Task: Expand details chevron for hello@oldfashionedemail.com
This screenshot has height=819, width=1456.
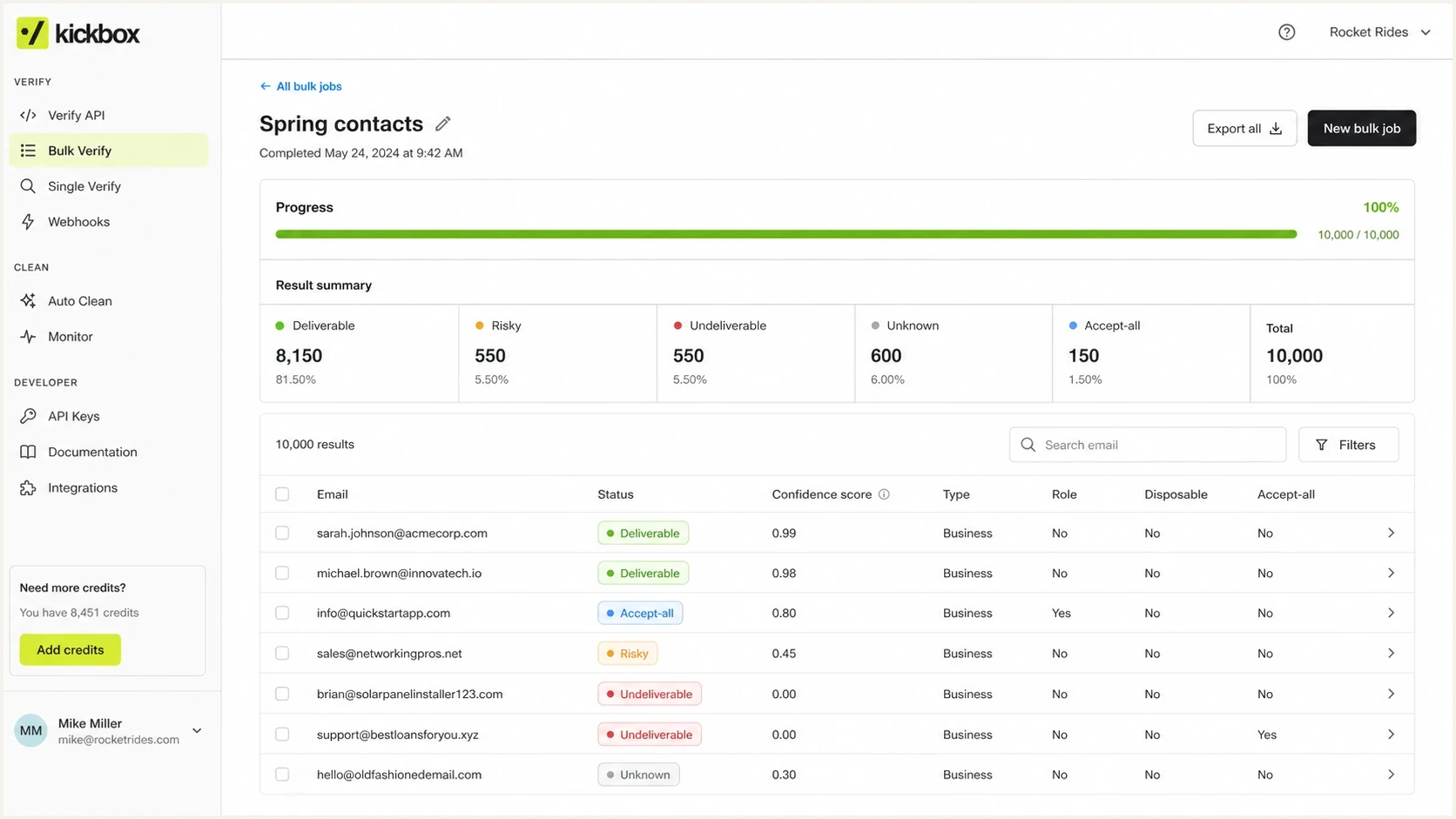Action: 1391,774
